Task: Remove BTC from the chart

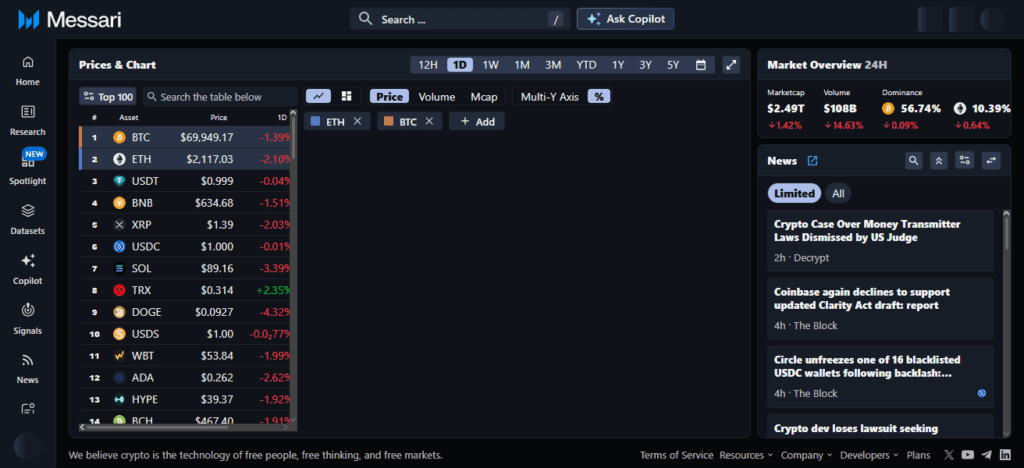Action: click(x=429, y=121)
